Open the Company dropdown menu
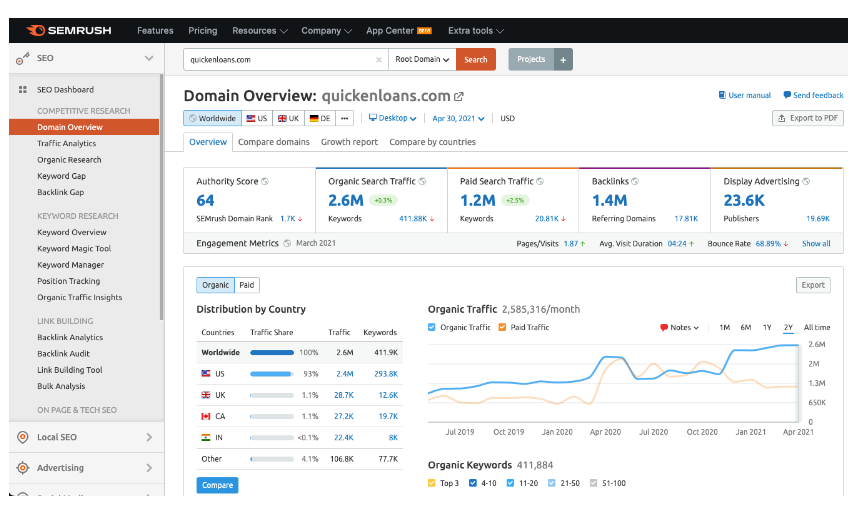 pyautogui.click(x=326, y=31)
